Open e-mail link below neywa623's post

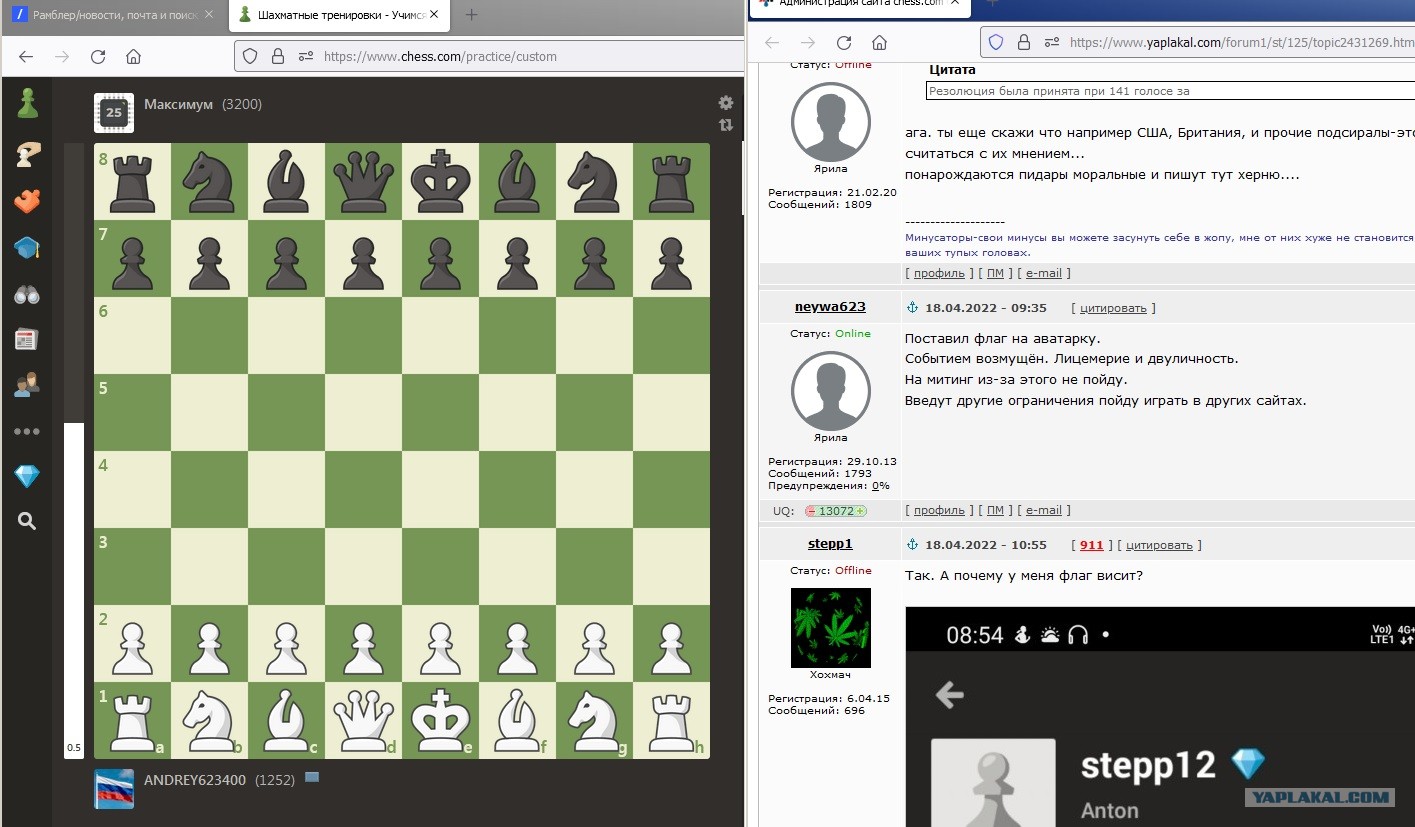1043,510
